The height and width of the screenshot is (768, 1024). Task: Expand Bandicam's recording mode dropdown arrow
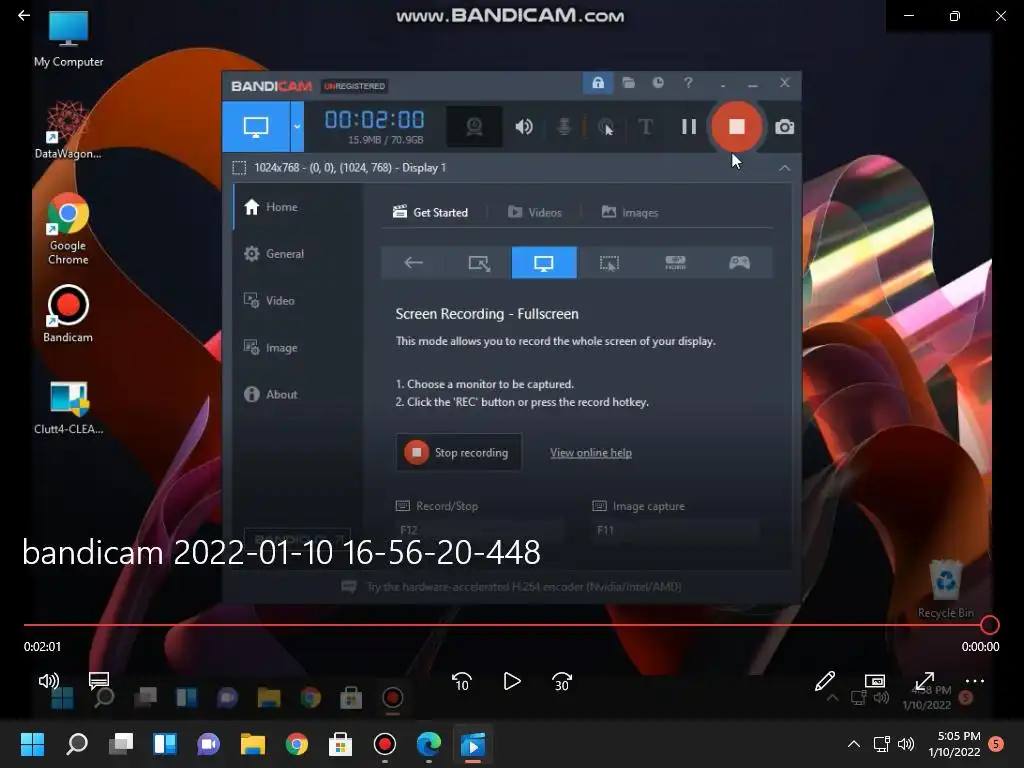coord(297,127)
